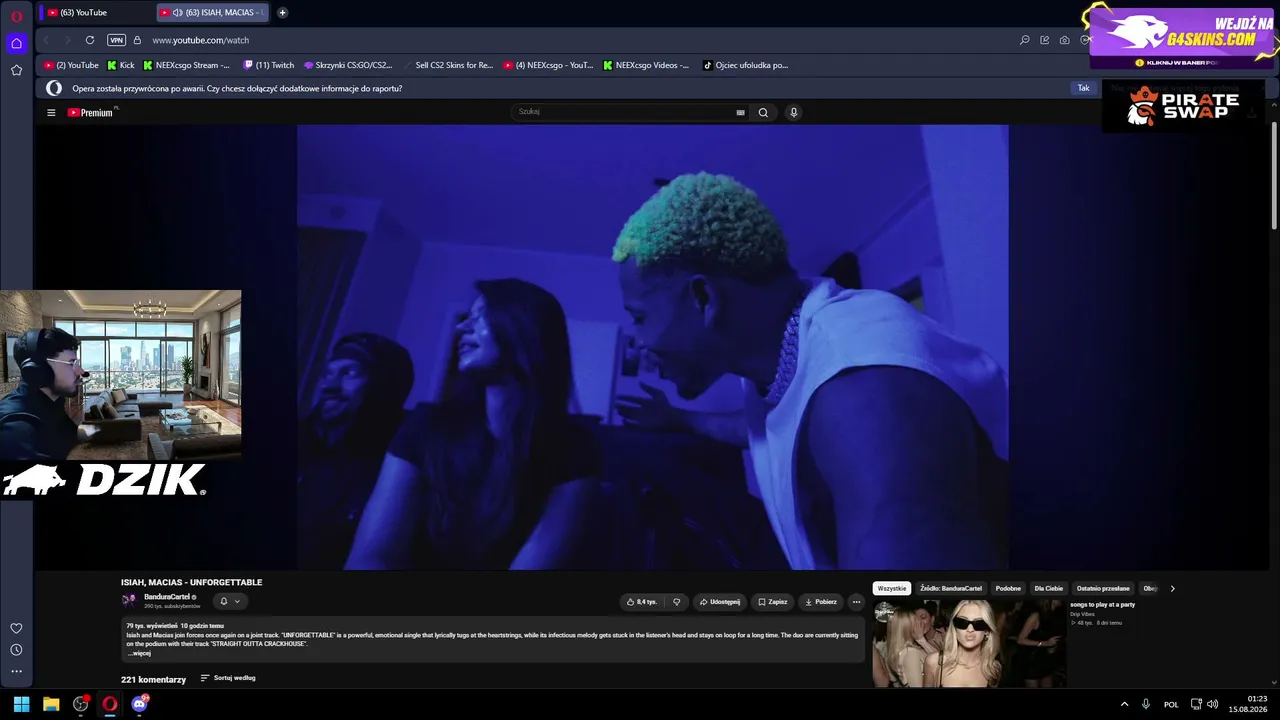Open the find-in-page search icon in toolbar
The width and height of the screenshot is (1280, 720).
coord(1025,40)
